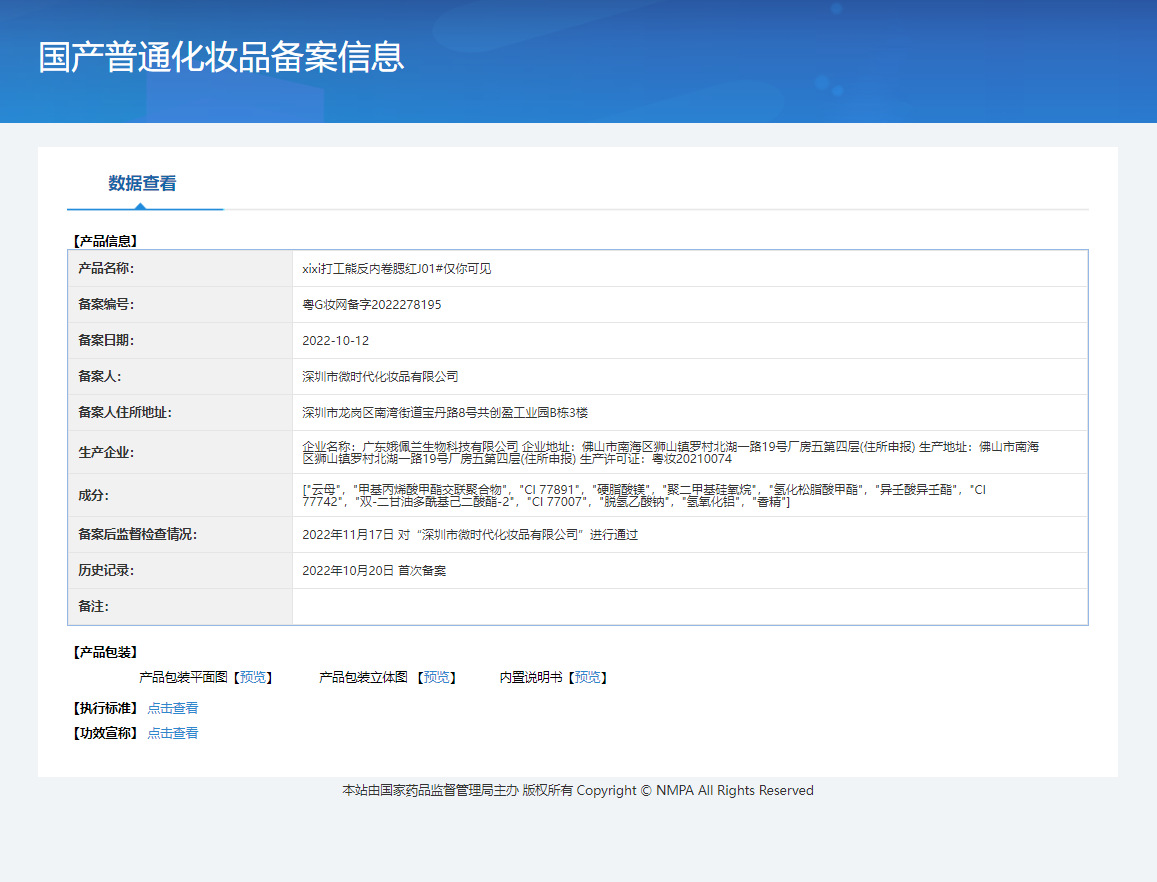Select the 备案人 company name 深圳市微时代化妆品有限公司
This screenshot has height=882, width=1157.
(380, 377)
